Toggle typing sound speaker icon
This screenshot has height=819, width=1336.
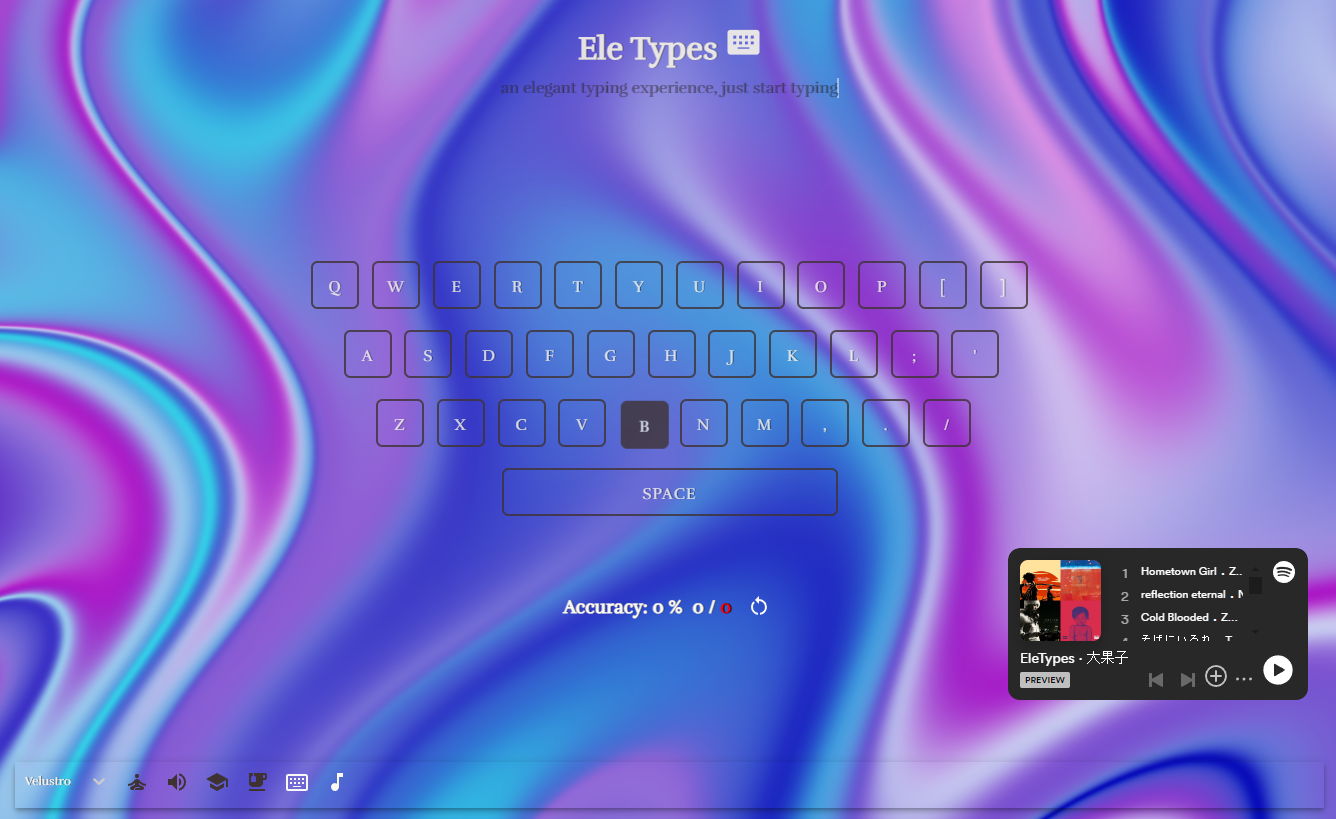click(x=177, y=782)
